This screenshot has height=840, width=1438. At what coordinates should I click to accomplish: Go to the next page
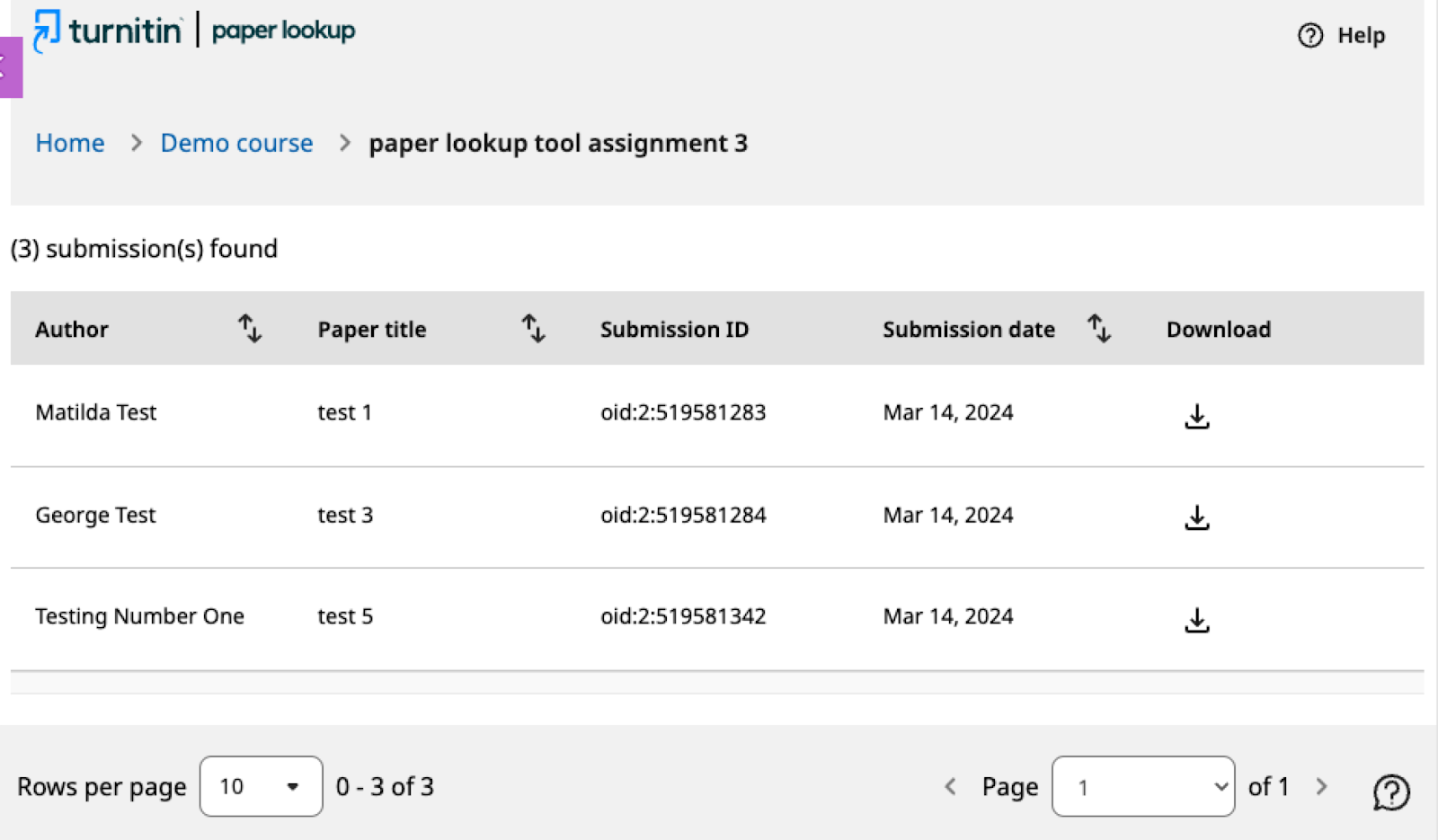pyautogui.click(x=1321, y=786)
